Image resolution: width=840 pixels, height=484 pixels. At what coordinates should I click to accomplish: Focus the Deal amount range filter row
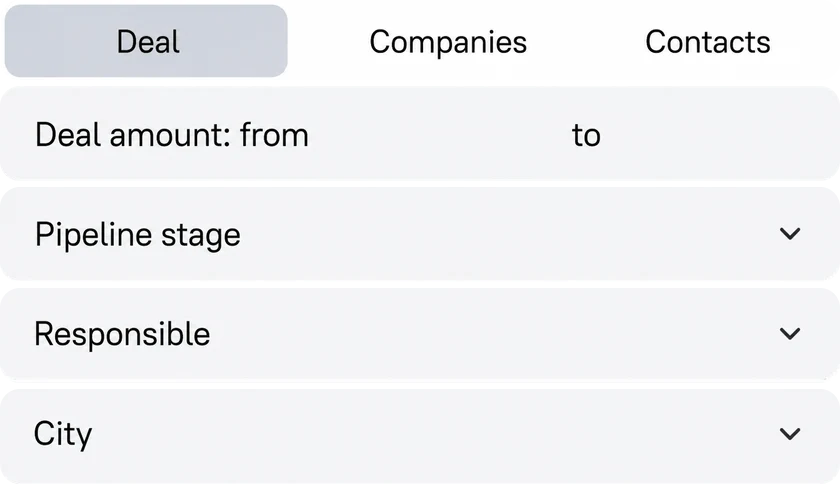(420, 133)
